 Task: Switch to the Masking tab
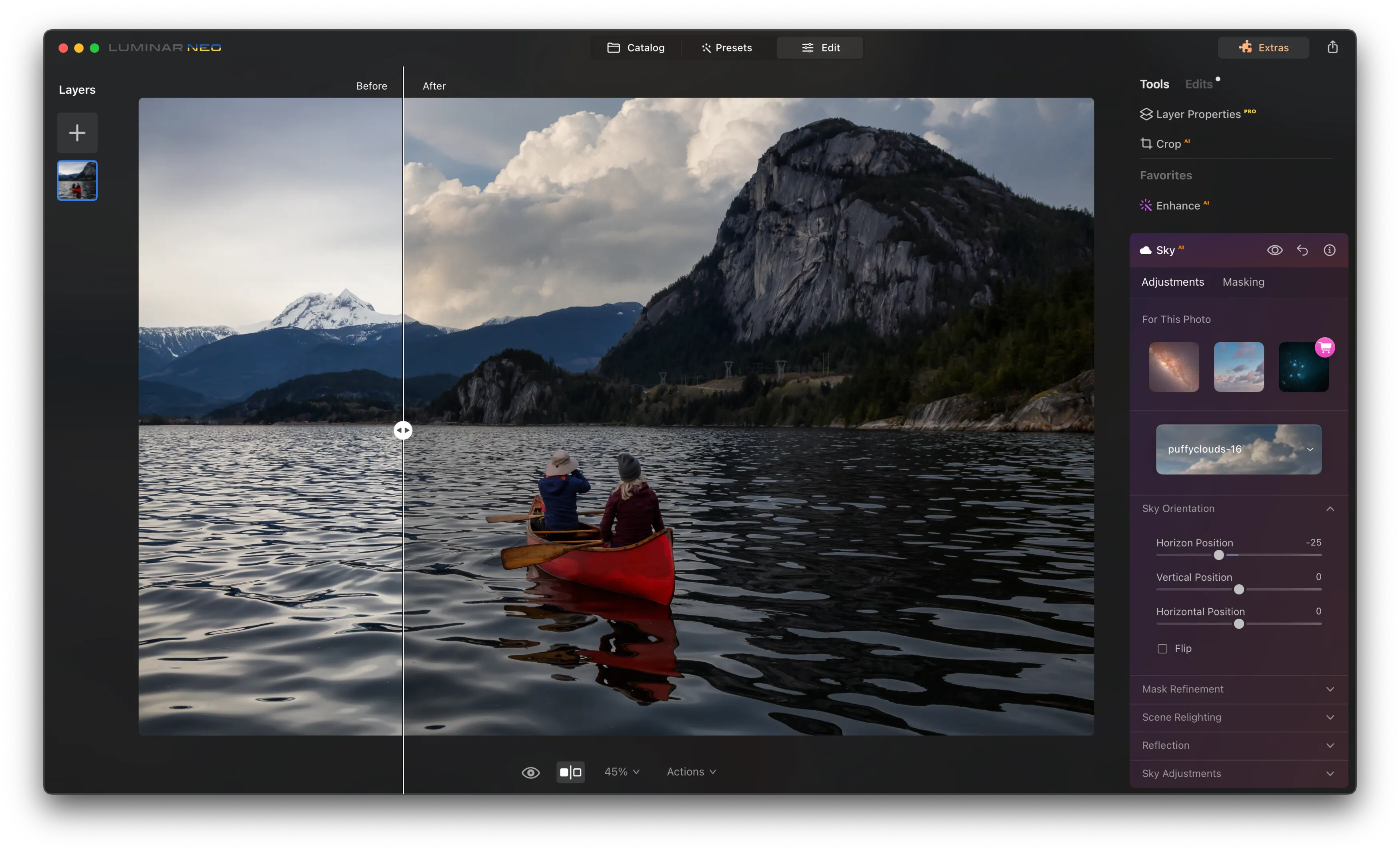pos(1243,282)
